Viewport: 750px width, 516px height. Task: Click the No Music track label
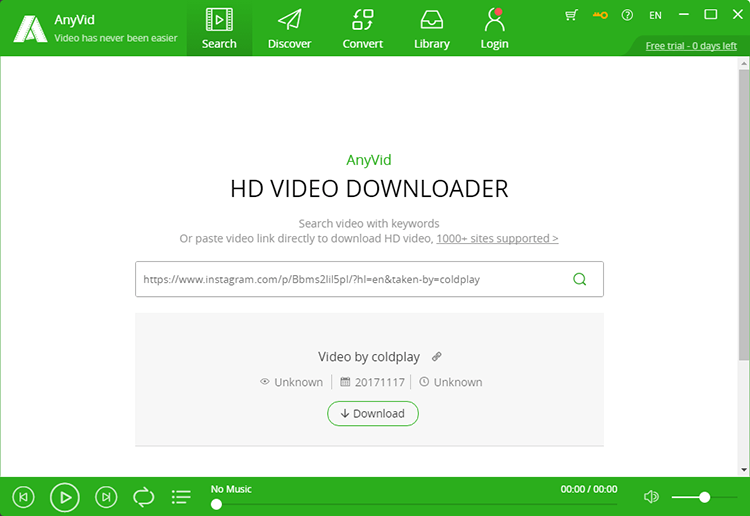point(231,489)
